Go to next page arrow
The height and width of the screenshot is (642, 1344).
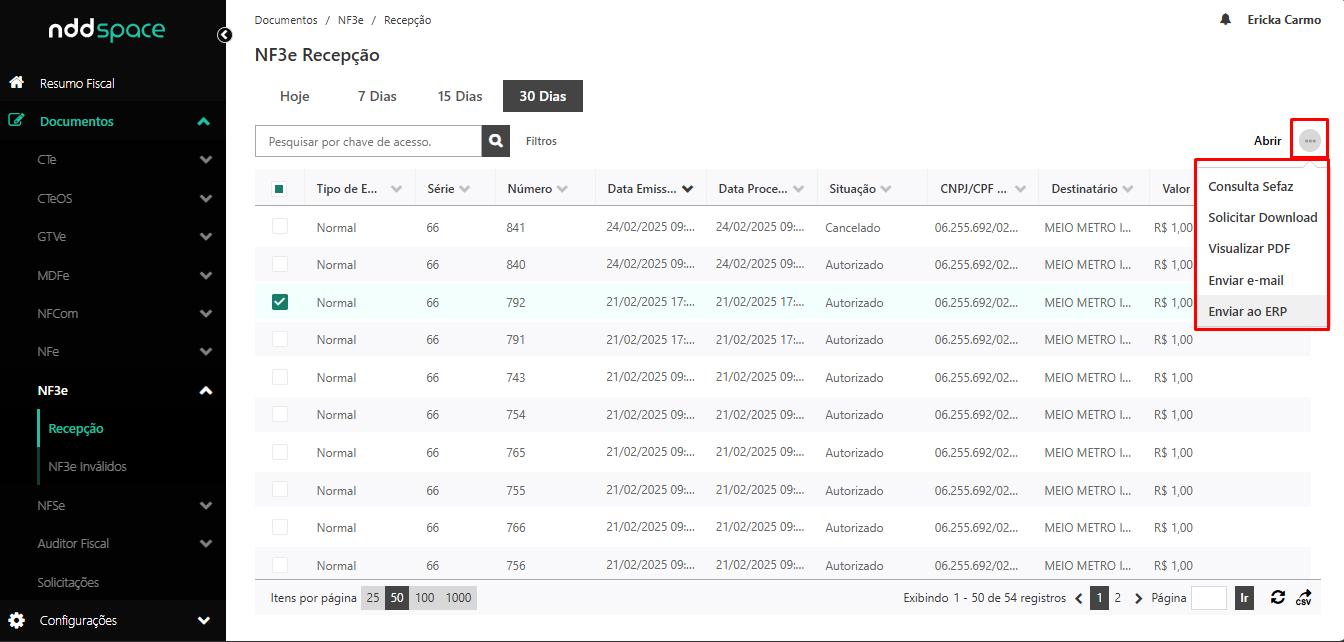(1138, 598)
